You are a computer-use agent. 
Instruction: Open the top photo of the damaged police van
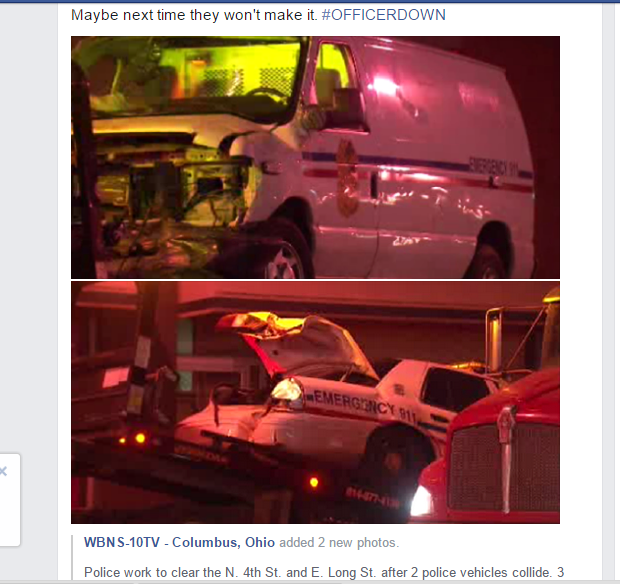(315, 157)
